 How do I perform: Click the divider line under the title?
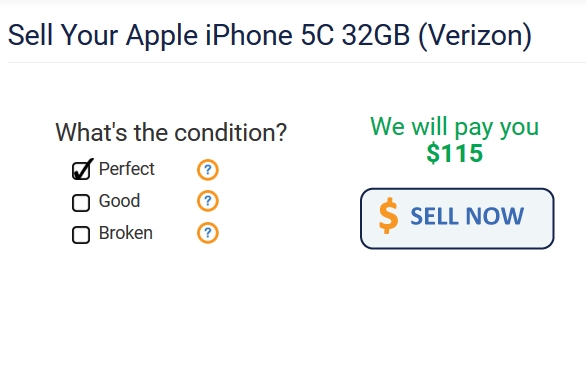click(x=297, y=62)
